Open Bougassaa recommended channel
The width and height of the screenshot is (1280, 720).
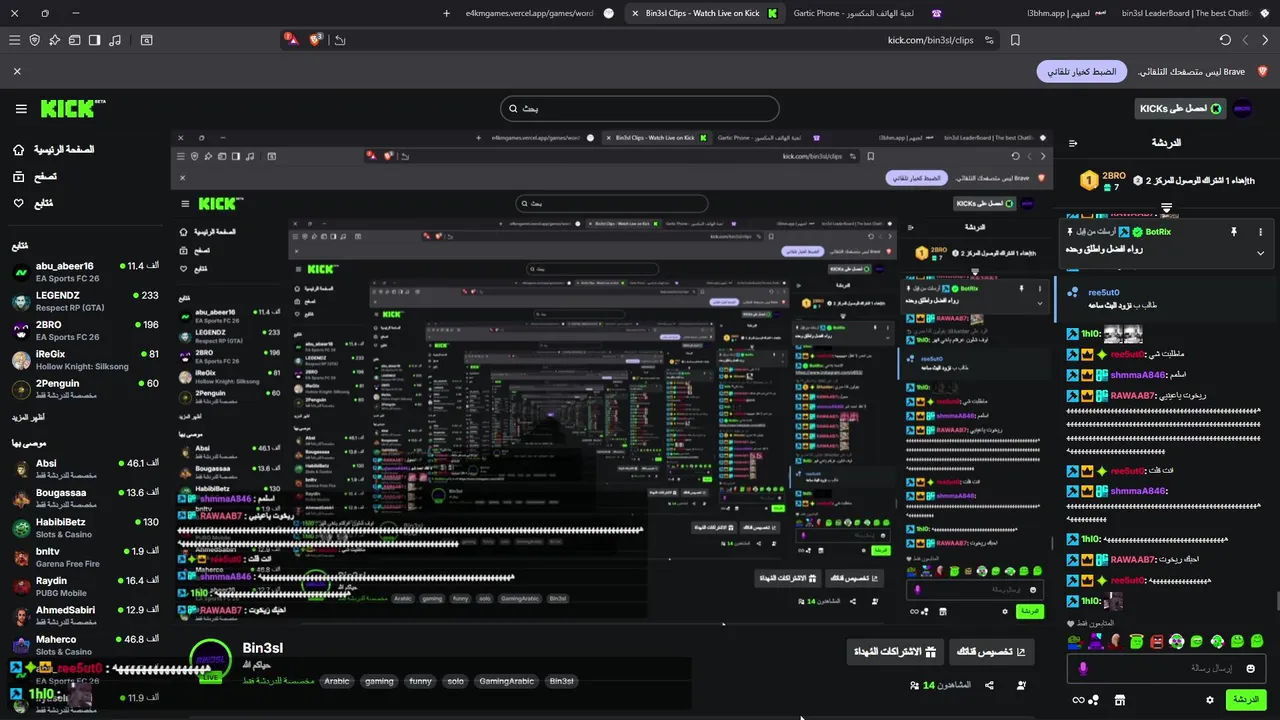click(x=84, y=498)
